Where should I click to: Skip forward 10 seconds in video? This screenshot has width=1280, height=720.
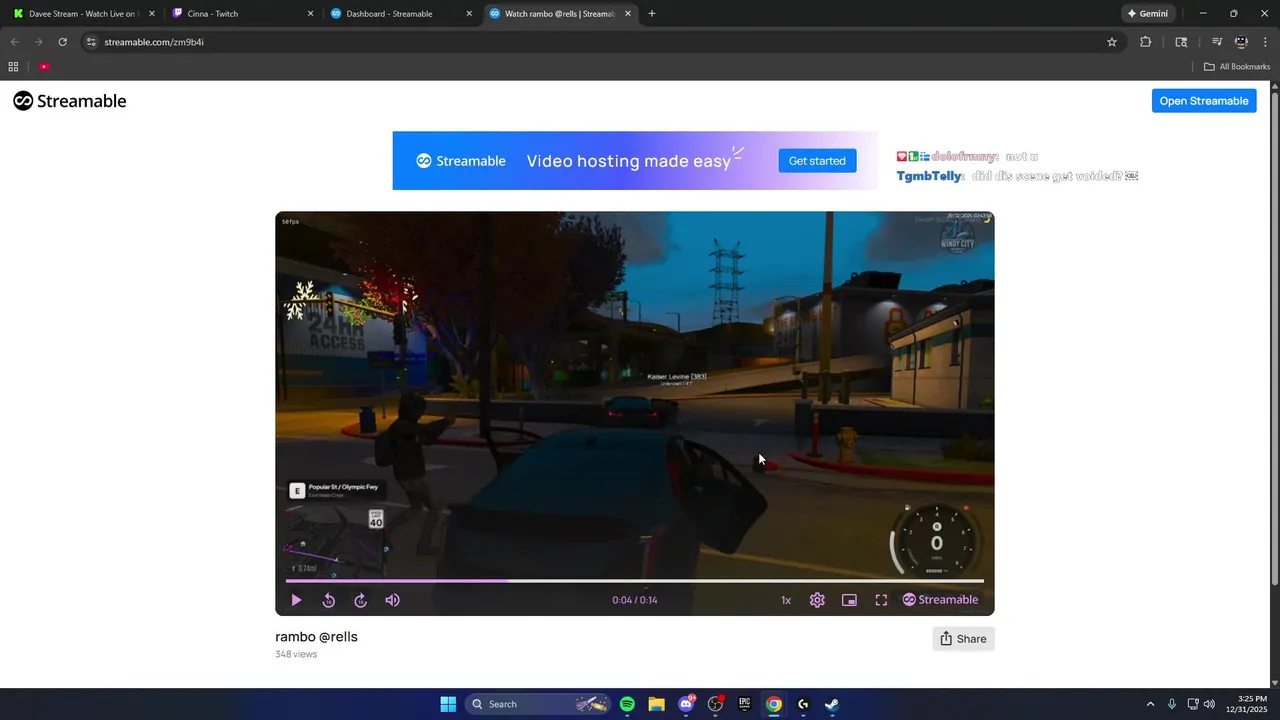tap(360, 600)
